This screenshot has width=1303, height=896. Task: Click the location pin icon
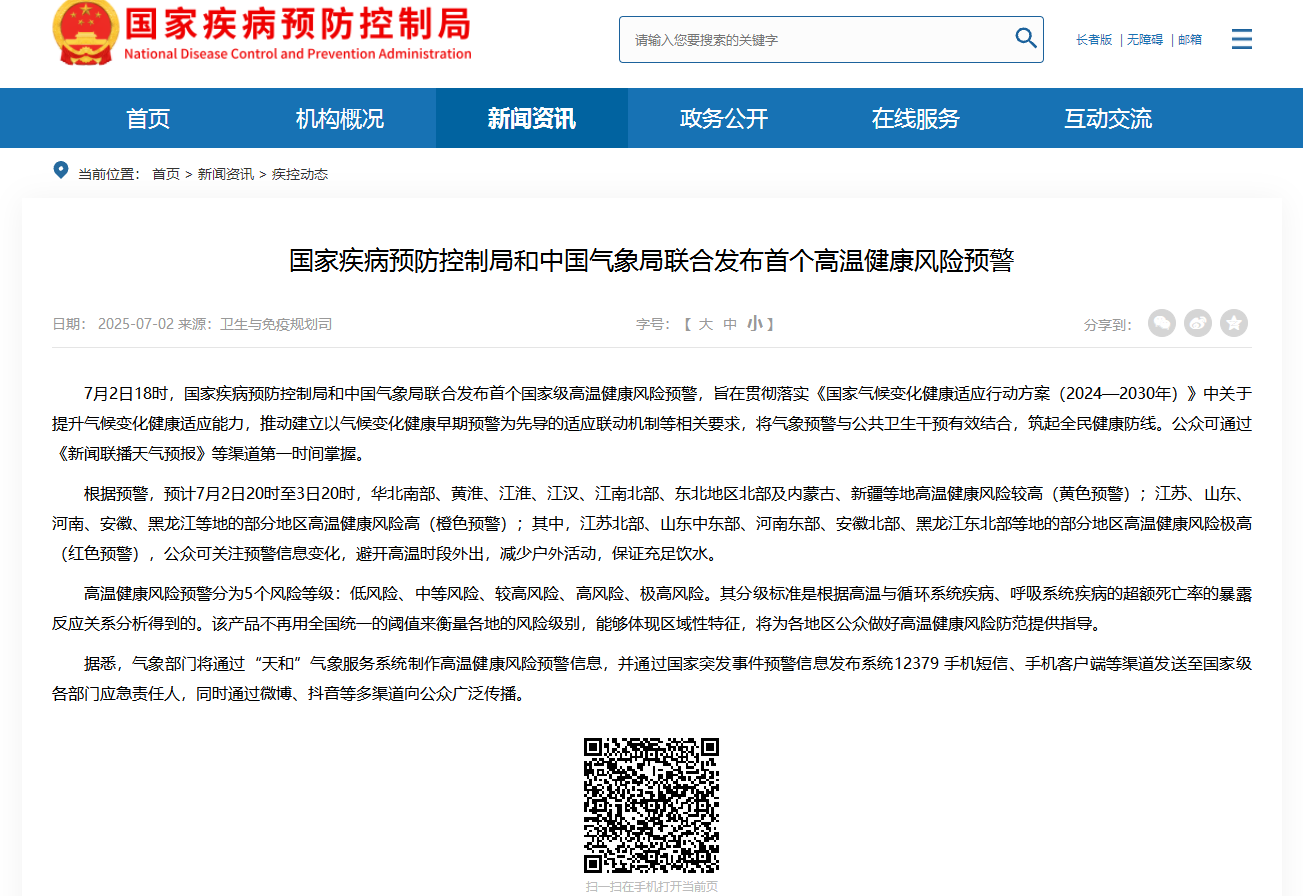[61, 171]
